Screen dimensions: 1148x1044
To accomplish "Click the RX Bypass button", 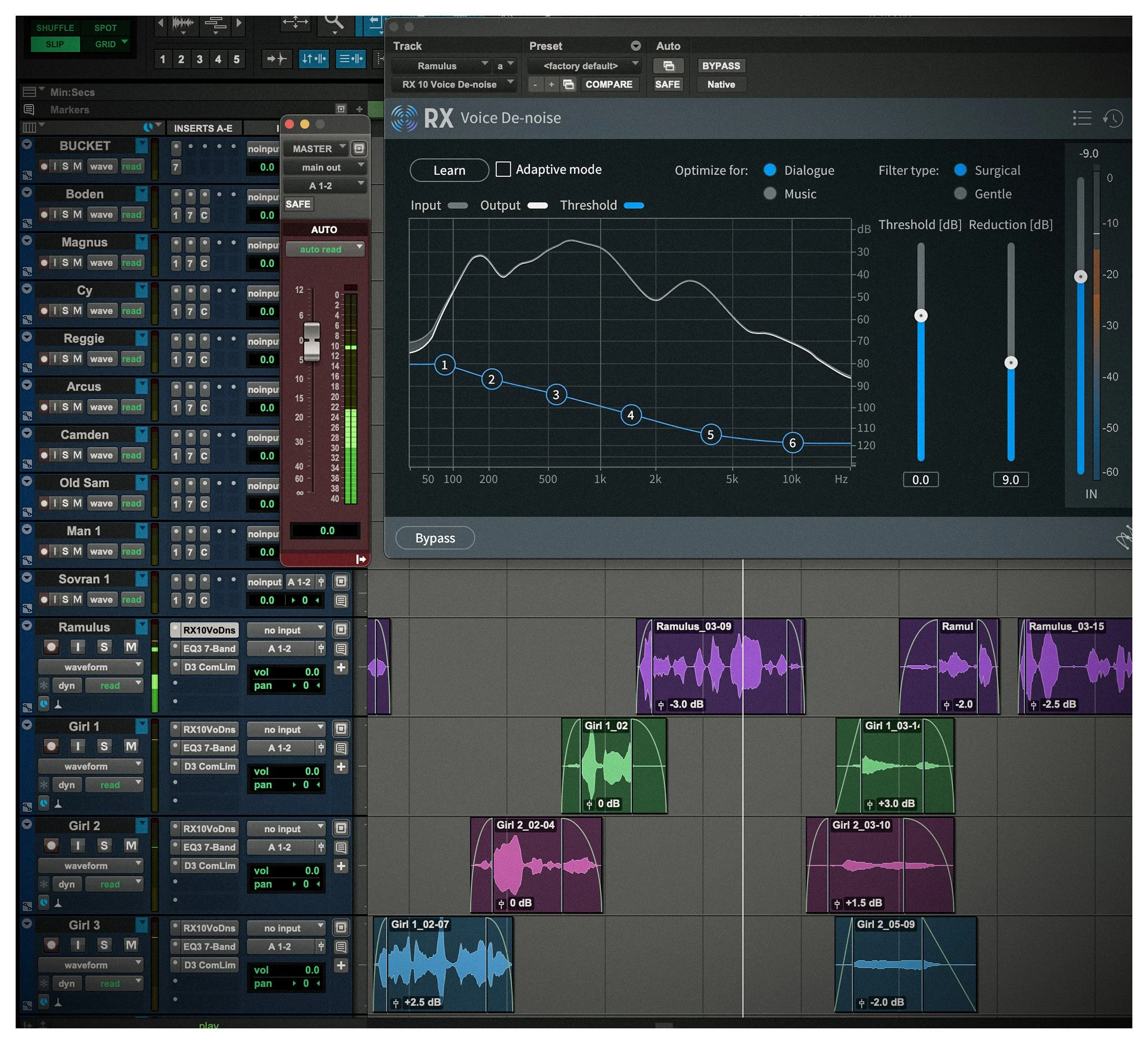I will [x=435, y=538].
